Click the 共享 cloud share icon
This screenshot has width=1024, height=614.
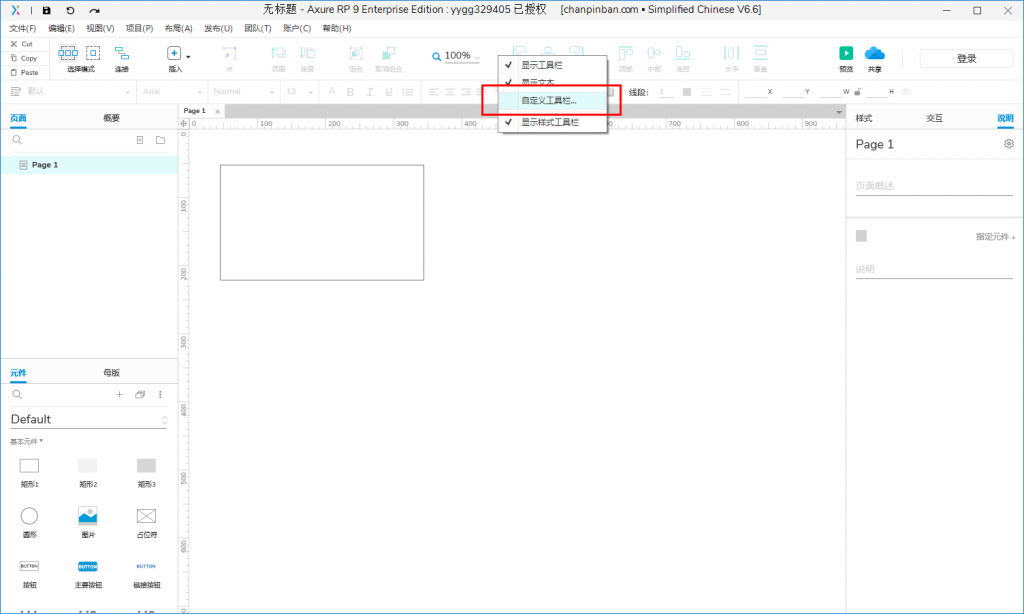pyautogui.click(x=875, y=54)
